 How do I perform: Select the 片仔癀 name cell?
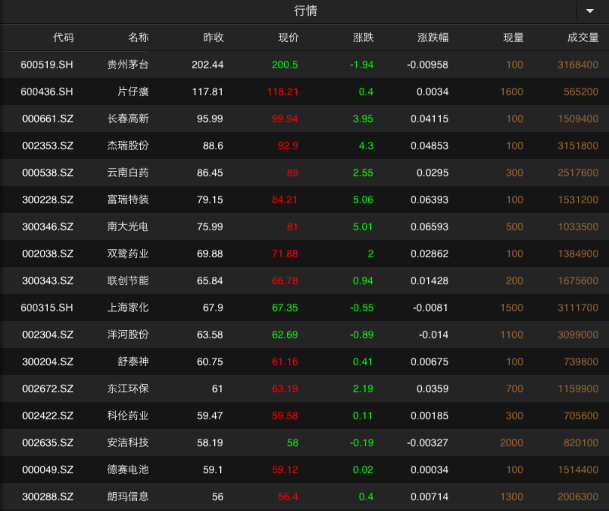click(x=133, y=92)
